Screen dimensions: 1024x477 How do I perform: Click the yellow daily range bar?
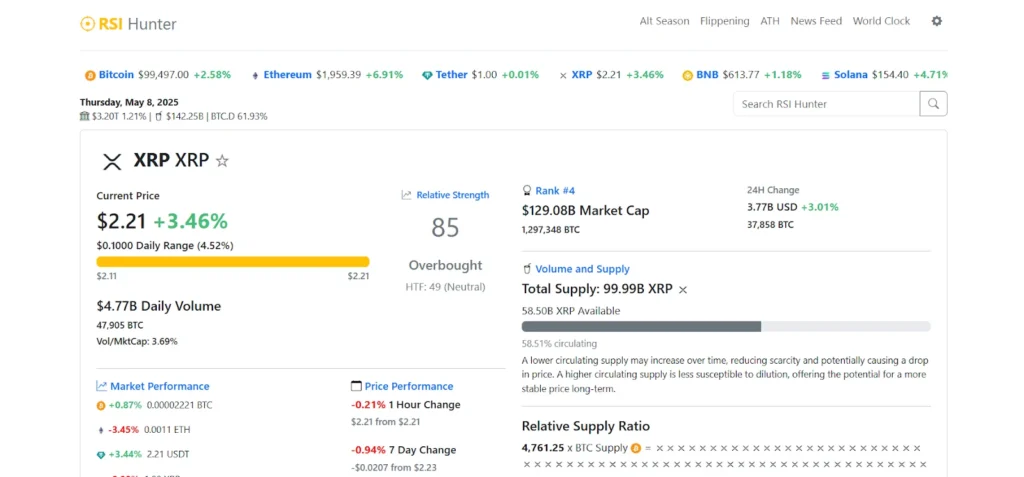pos(232,261)
